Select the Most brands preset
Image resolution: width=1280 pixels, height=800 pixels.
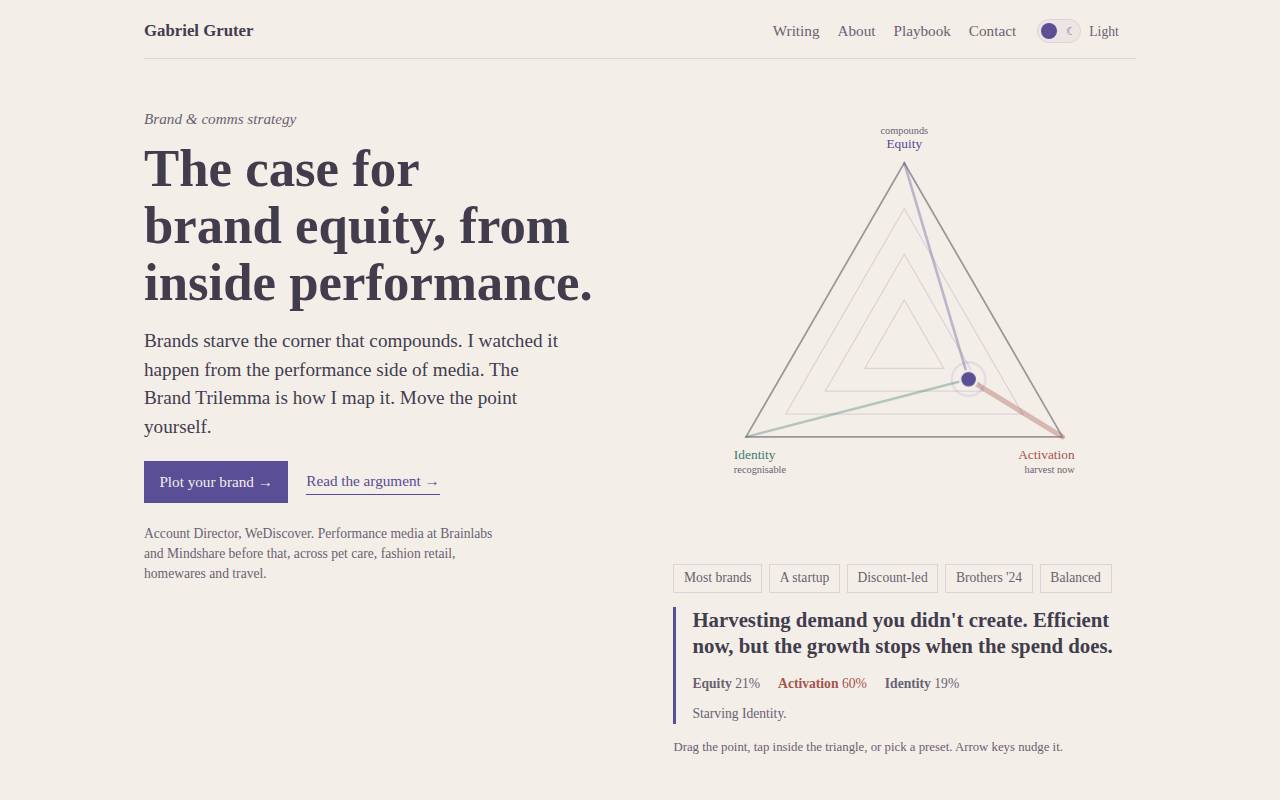click(x=717, y=578)
